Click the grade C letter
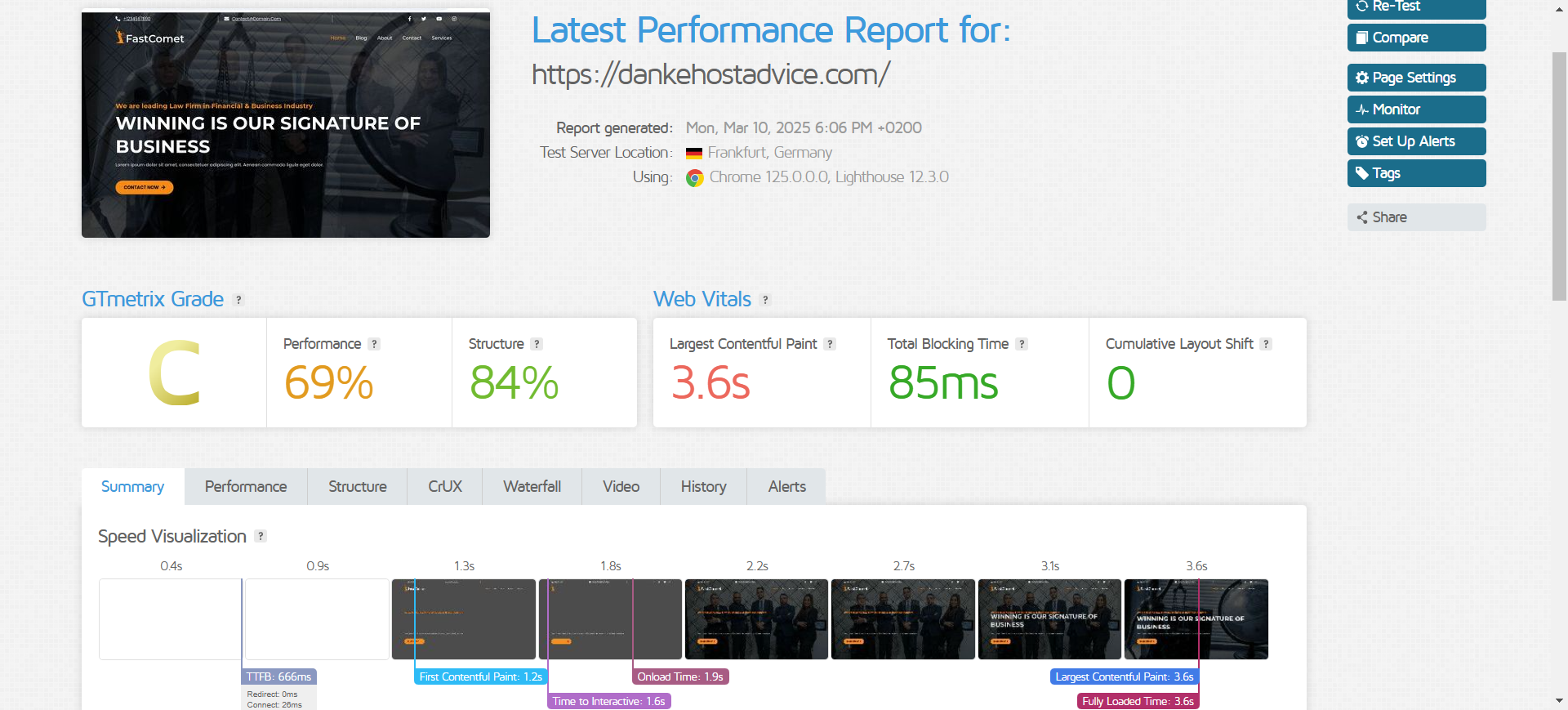This screenshot has width=1568, height=710. pos(175,374)
